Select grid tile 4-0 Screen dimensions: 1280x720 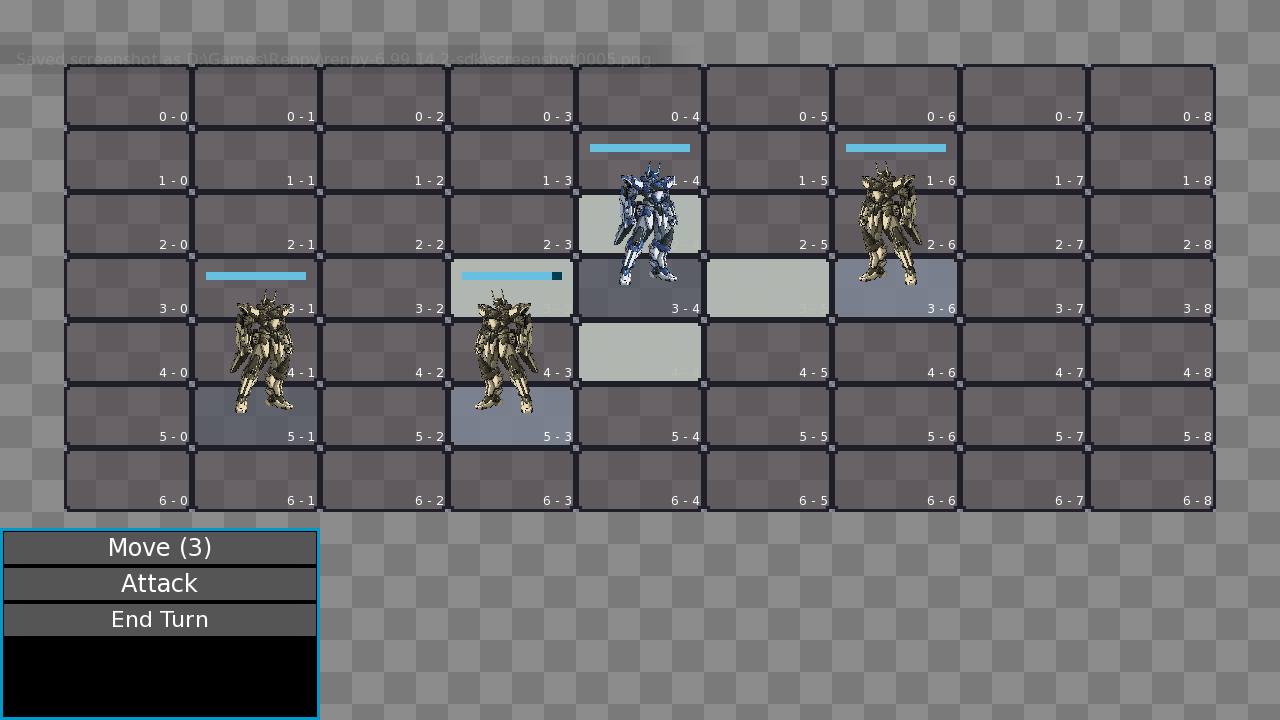click(x=128, y=352)
